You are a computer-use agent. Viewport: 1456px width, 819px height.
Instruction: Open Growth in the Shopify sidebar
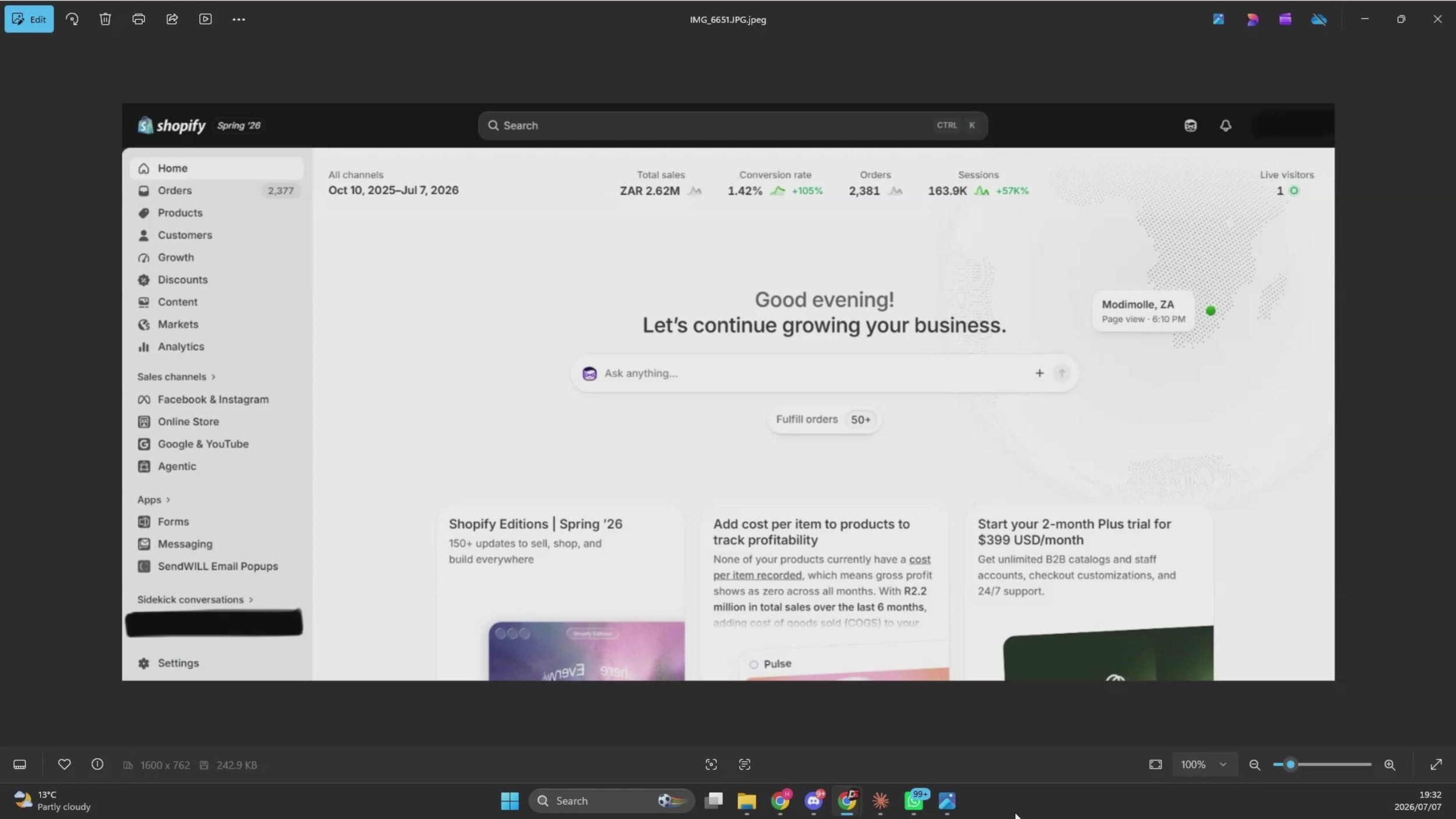pyautogui.click(x=216, y=257)
